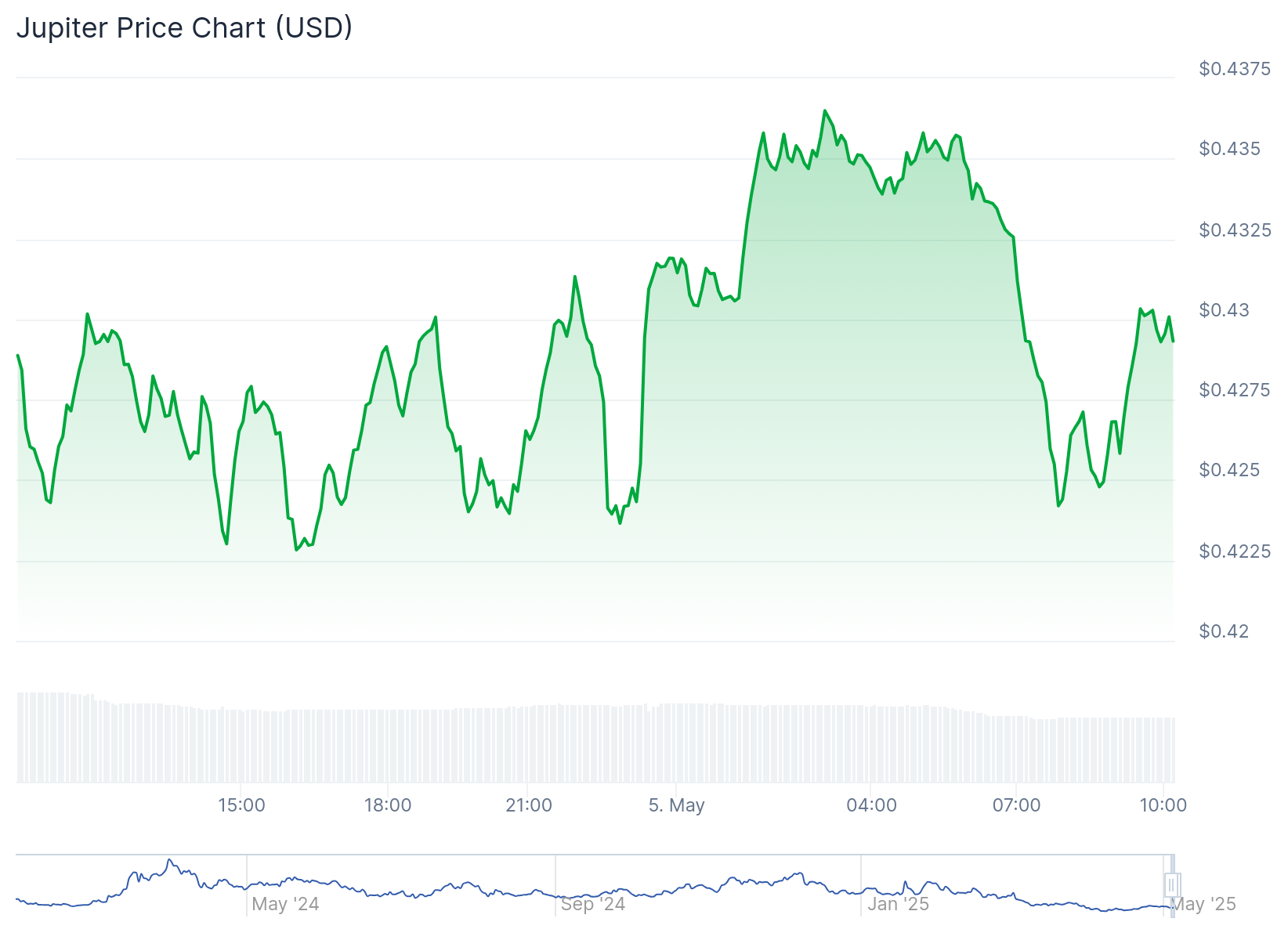
Task: Select the $0.4275 y-axis label
Action: point(1234,390)
